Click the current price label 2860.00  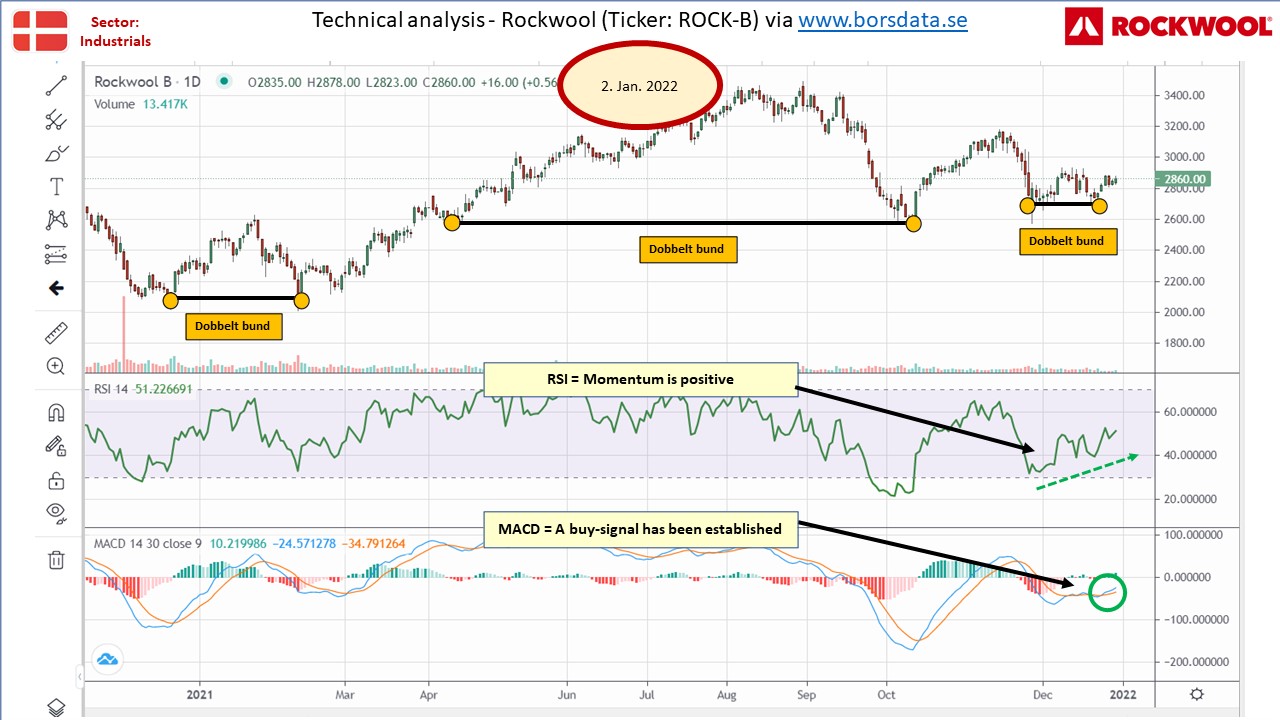[1184, 179]
